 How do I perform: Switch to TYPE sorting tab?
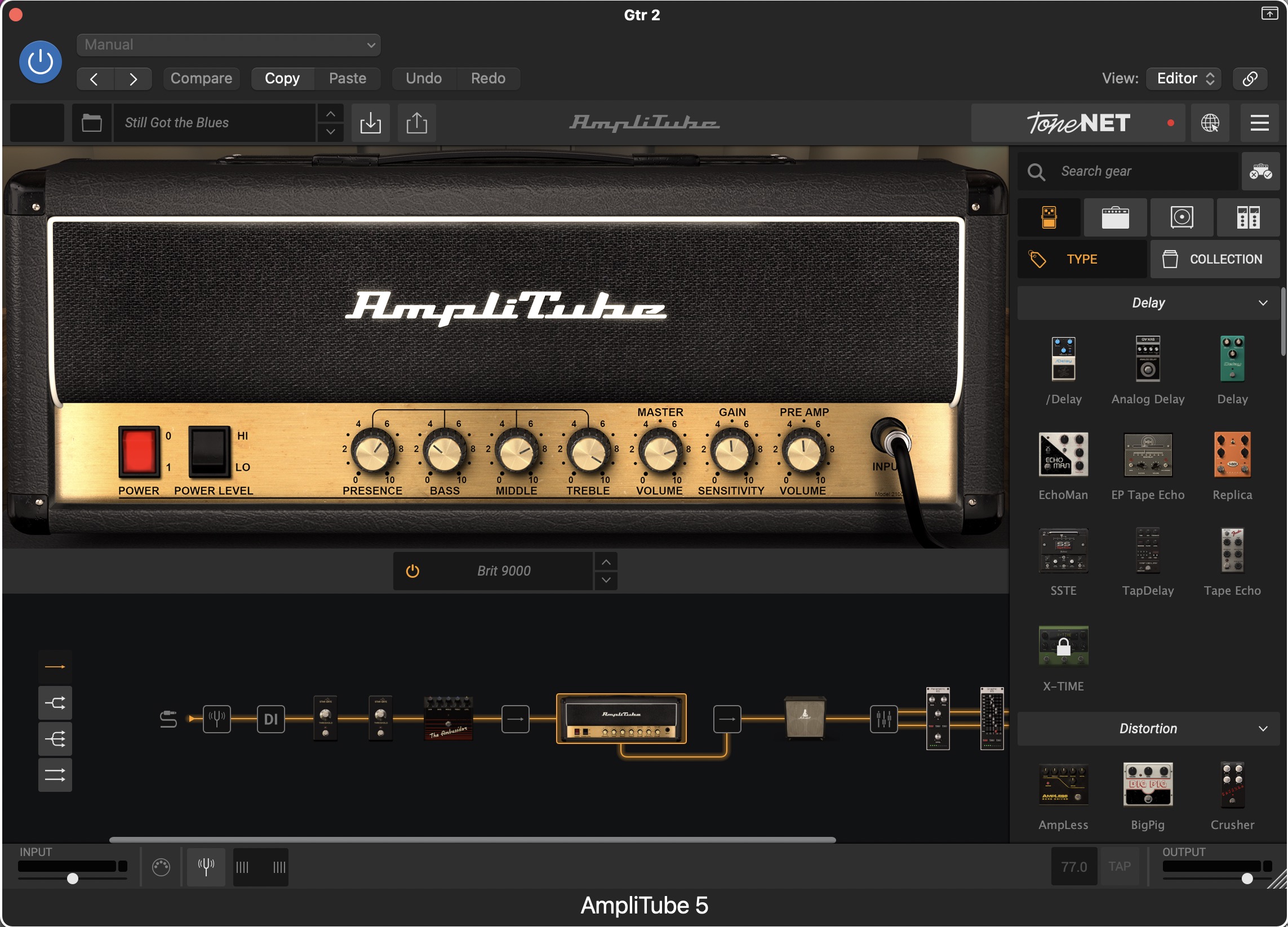click(1082, 259)
